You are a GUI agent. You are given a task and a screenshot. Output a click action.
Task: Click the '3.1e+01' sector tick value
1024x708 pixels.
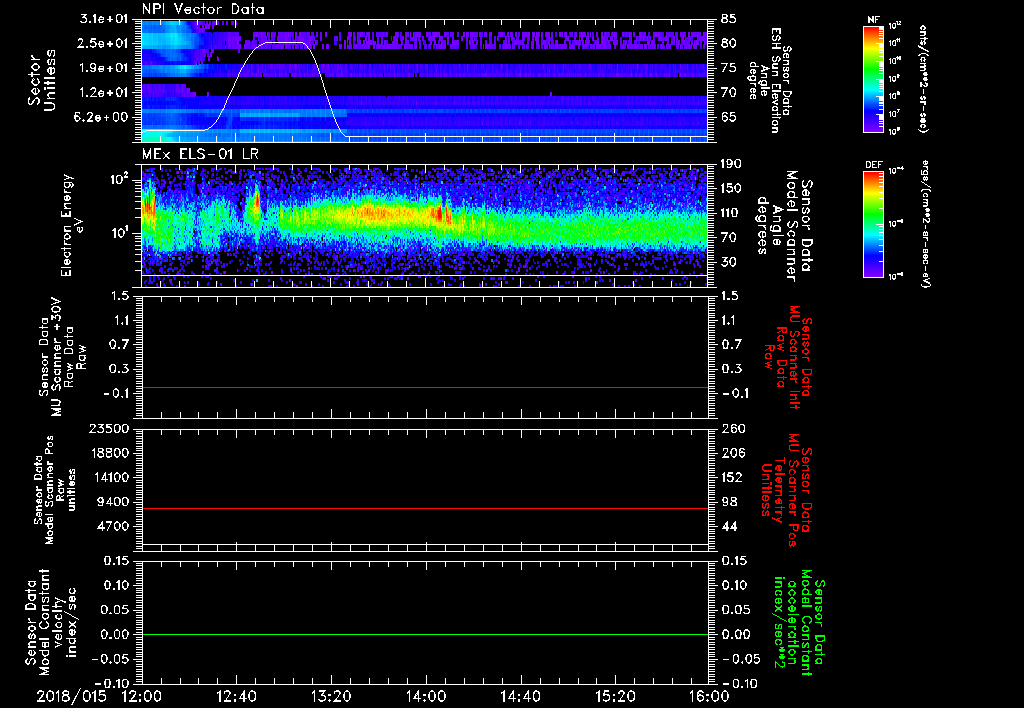coord(104,19)
